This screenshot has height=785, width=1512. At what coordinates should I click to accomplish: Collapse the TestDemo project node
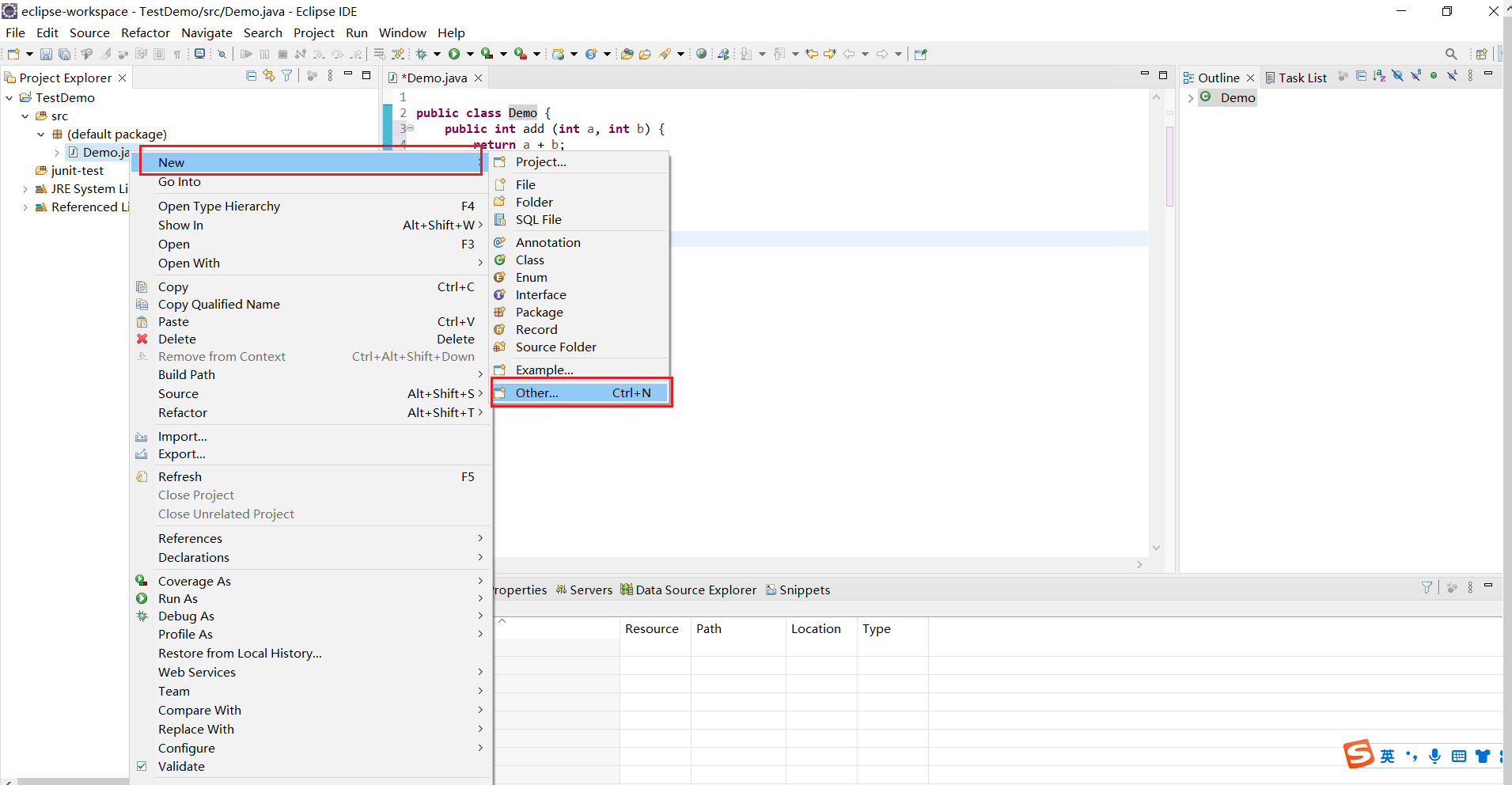tap(9, 98)
